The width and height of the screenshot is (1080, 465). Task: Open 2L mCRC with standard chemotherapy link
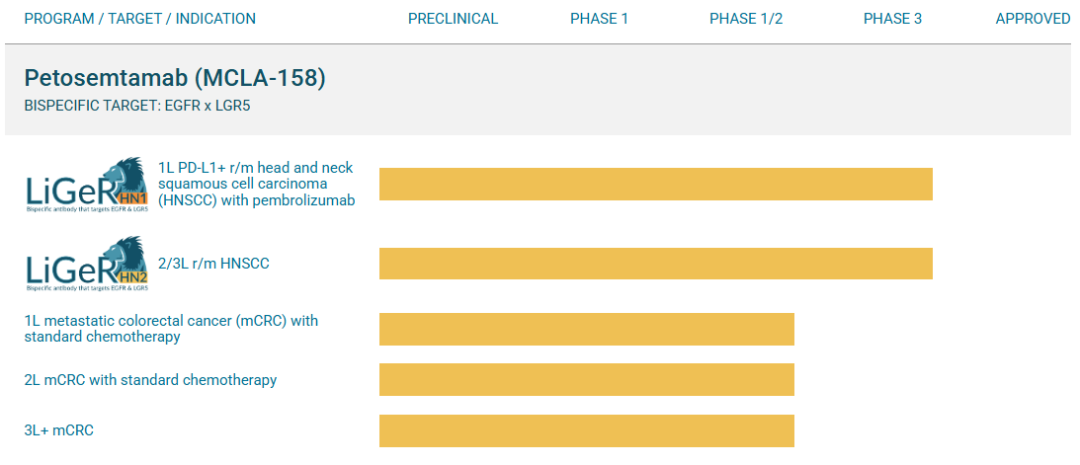(x=151, y=380)
